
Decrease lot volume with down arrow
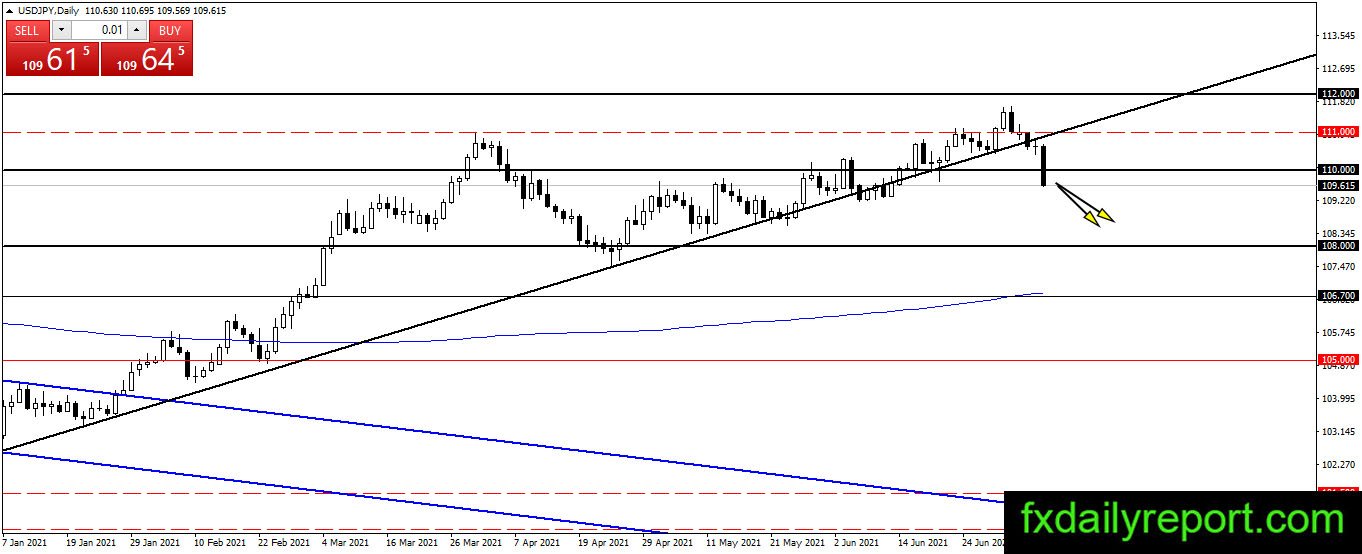point(60,30)
